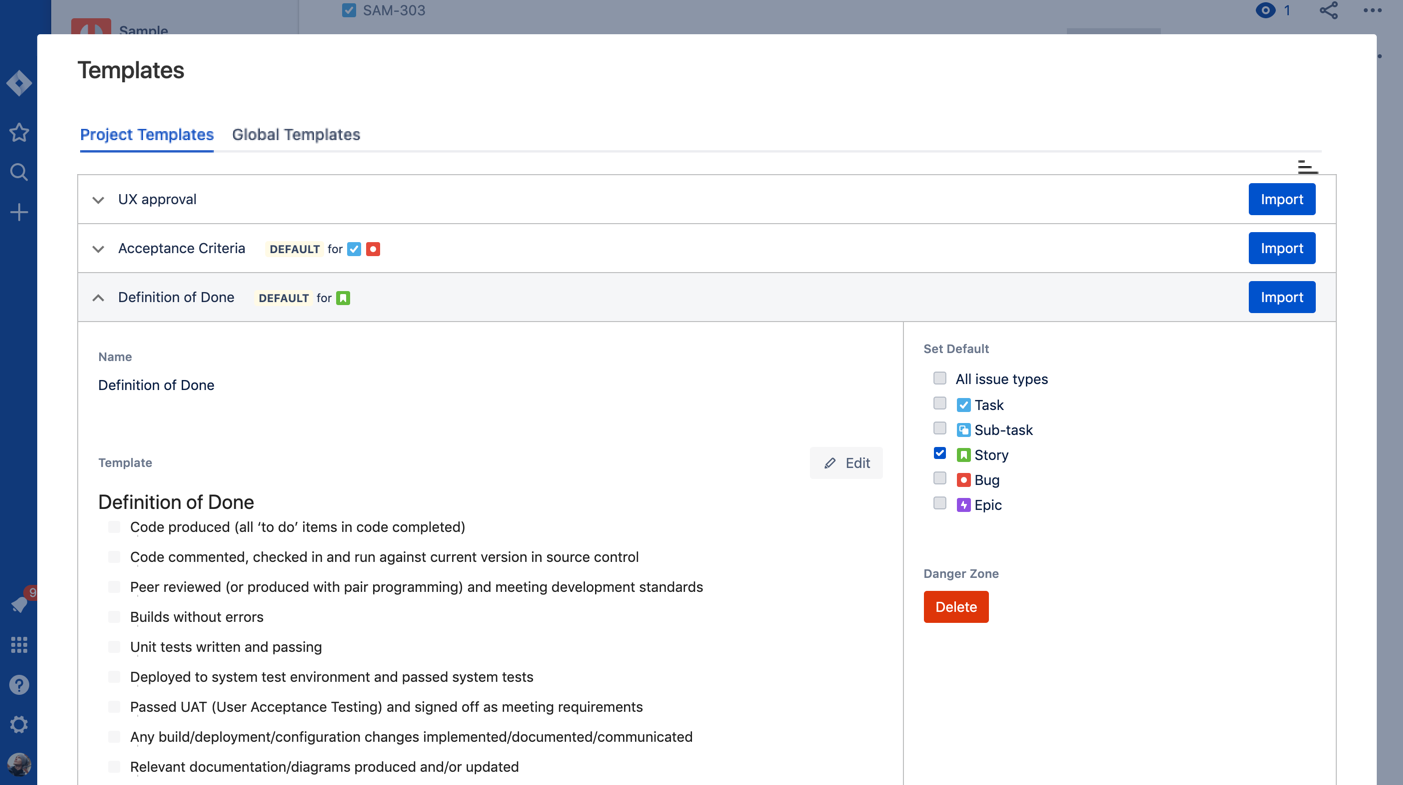Select the Project Templates tab
1403x785 pixels.
pyautogui.click(x=147, y=134)
